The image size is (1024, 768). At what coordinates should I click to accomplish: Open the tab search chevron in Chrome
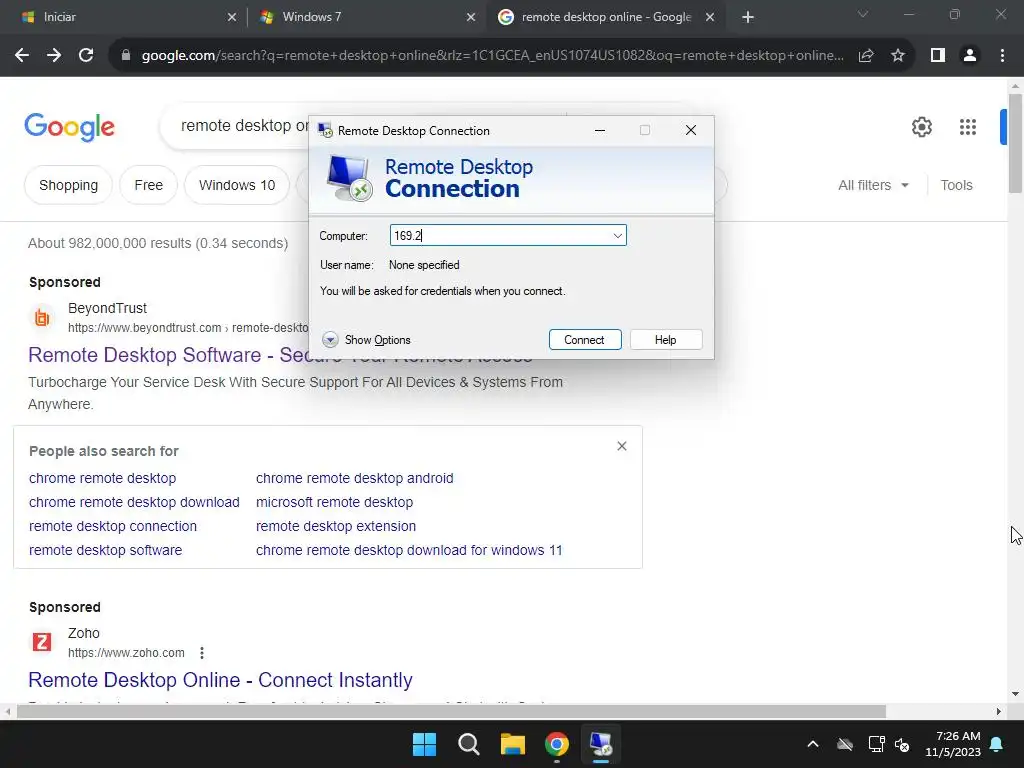click(863, 14)
